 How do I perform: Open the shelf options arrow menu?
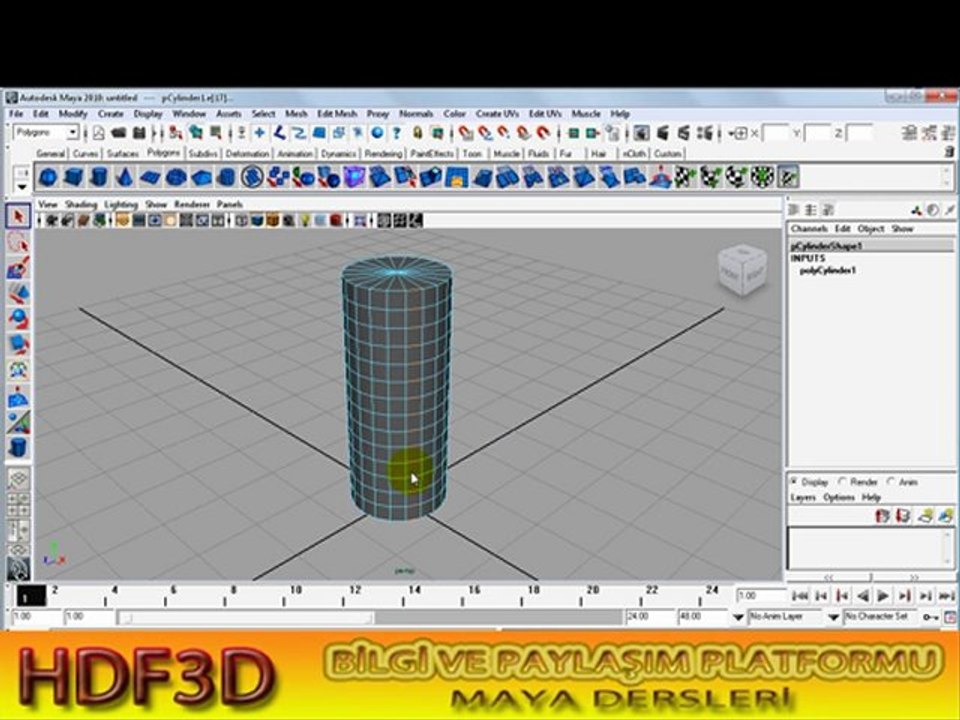[22, 186]
